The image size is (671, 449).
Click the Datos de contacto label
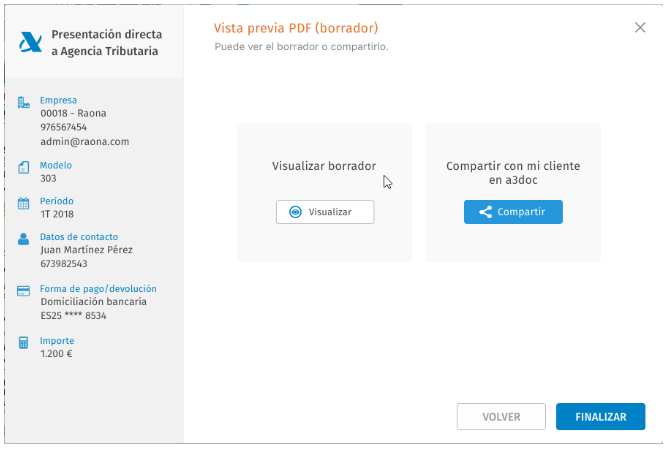[x=79, y=237]
